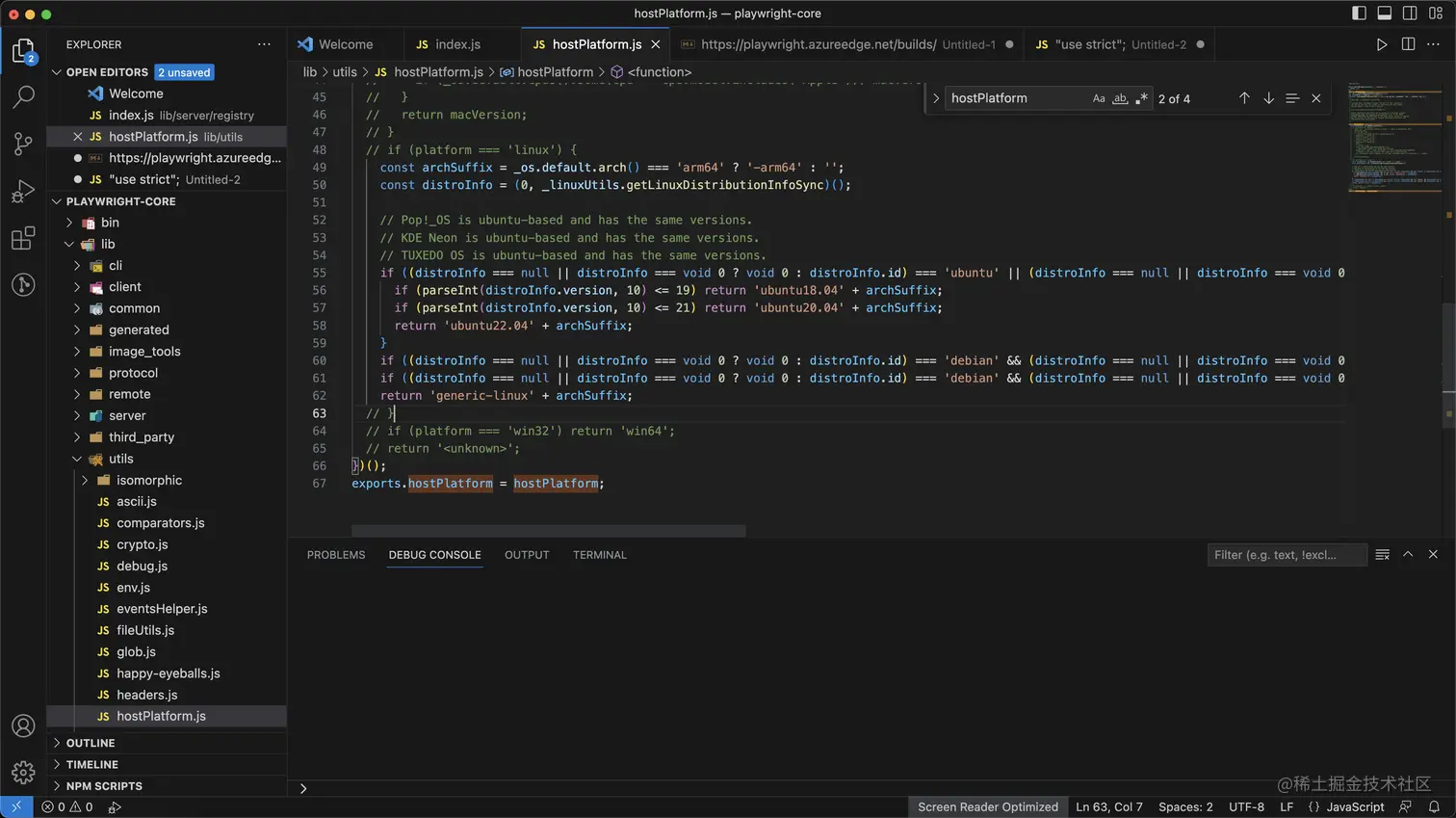Open the Manage gear icon
The height and width of the screenshot is (818, 1456).
[x=23, y=772]
